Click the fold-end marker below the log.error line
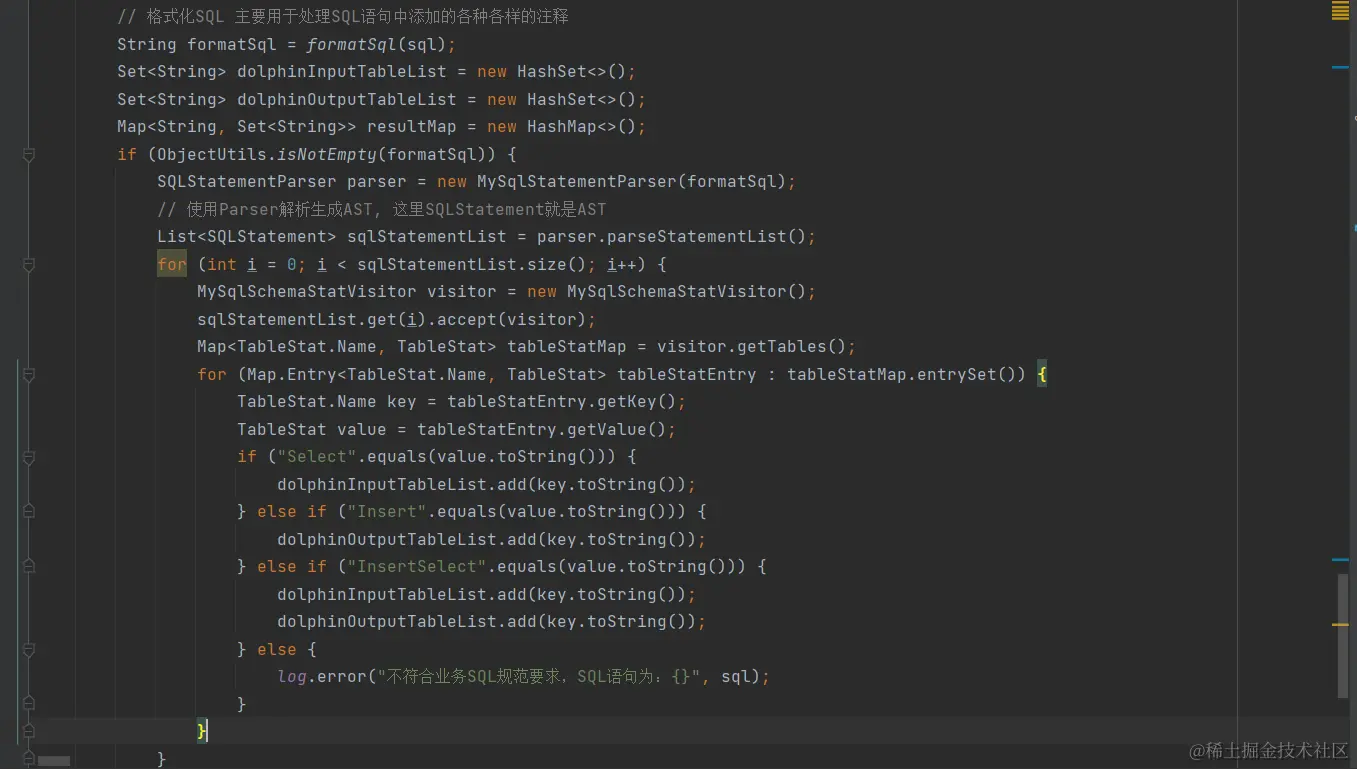 click(x=28, y=704)
